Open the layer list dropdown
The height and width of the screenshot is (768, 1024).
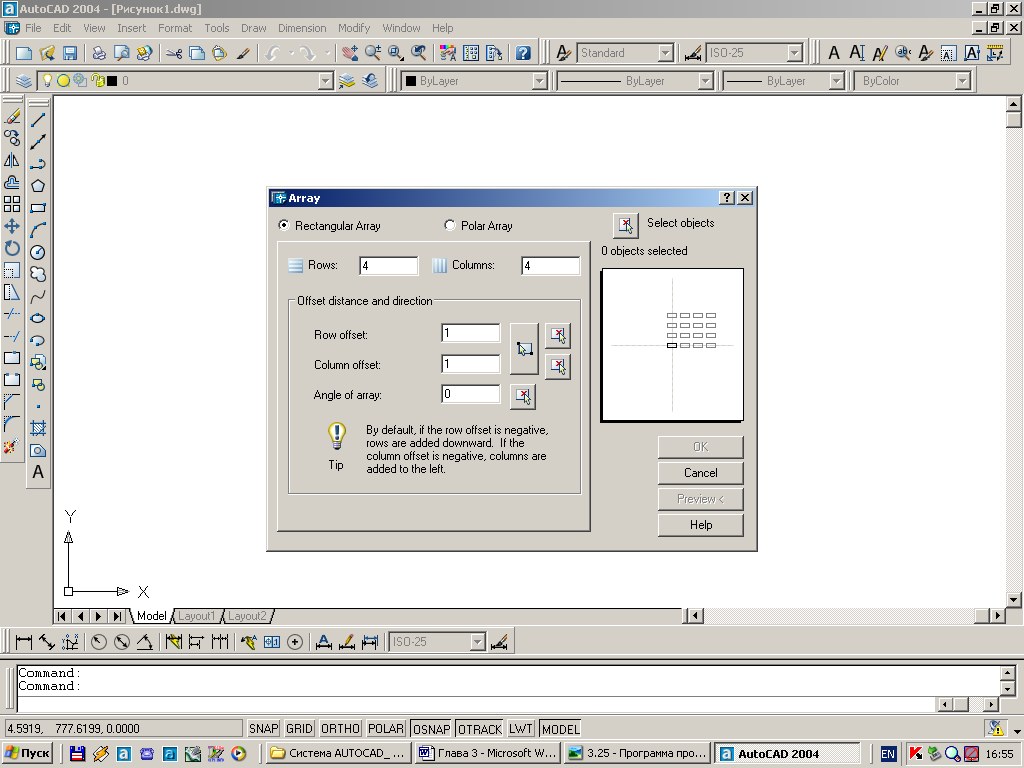pyautogui.click(x=326, y=81)
